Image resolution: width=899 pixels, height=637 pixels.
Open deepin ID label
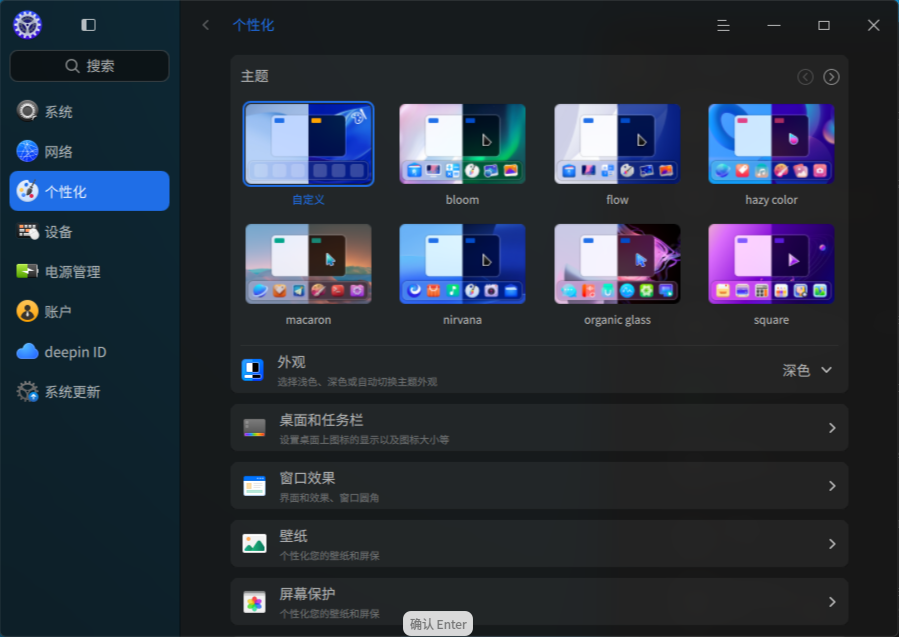[x=76, y=352]
